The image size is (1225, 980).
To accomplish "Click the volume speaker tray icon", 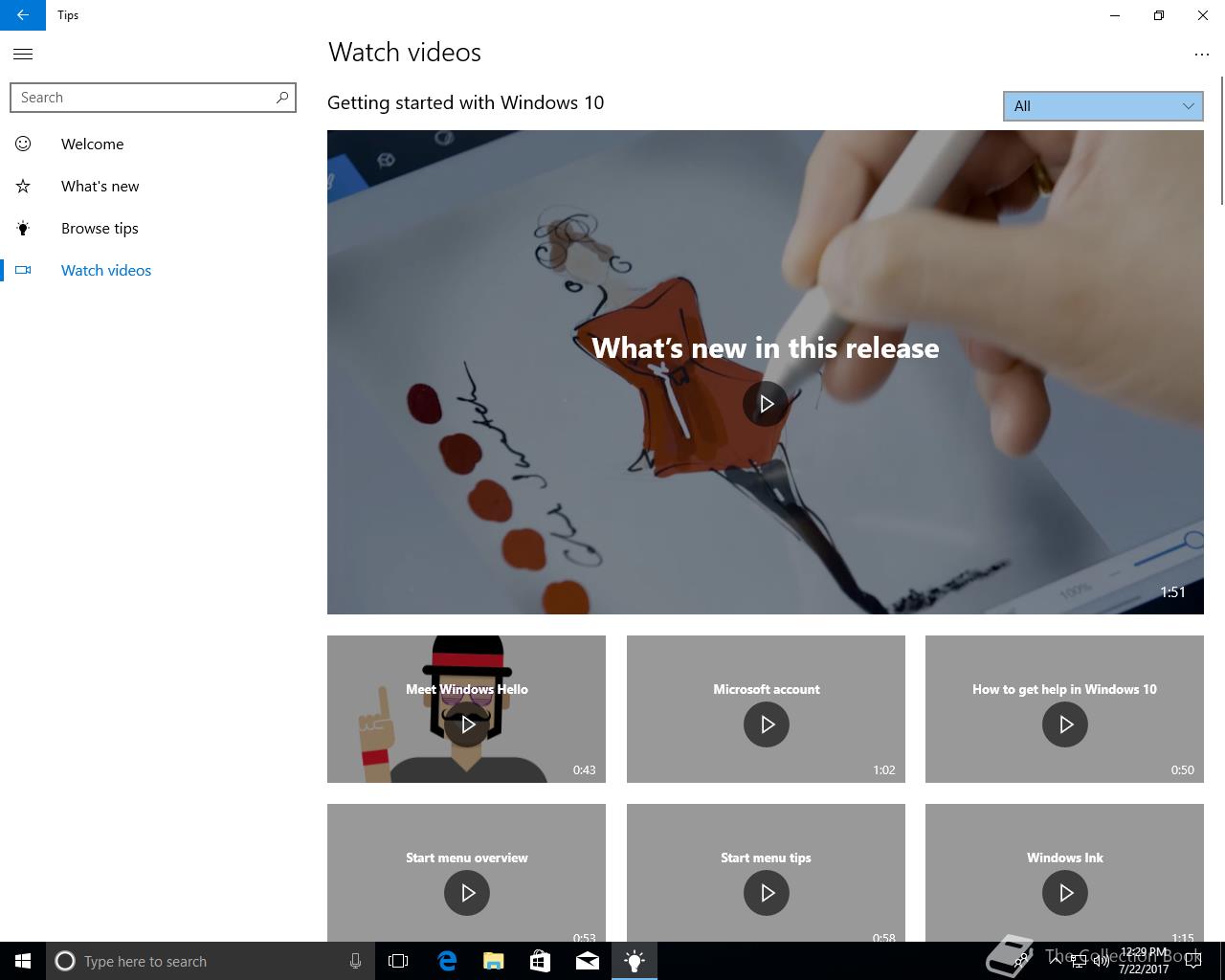I will pos(1102,961).
